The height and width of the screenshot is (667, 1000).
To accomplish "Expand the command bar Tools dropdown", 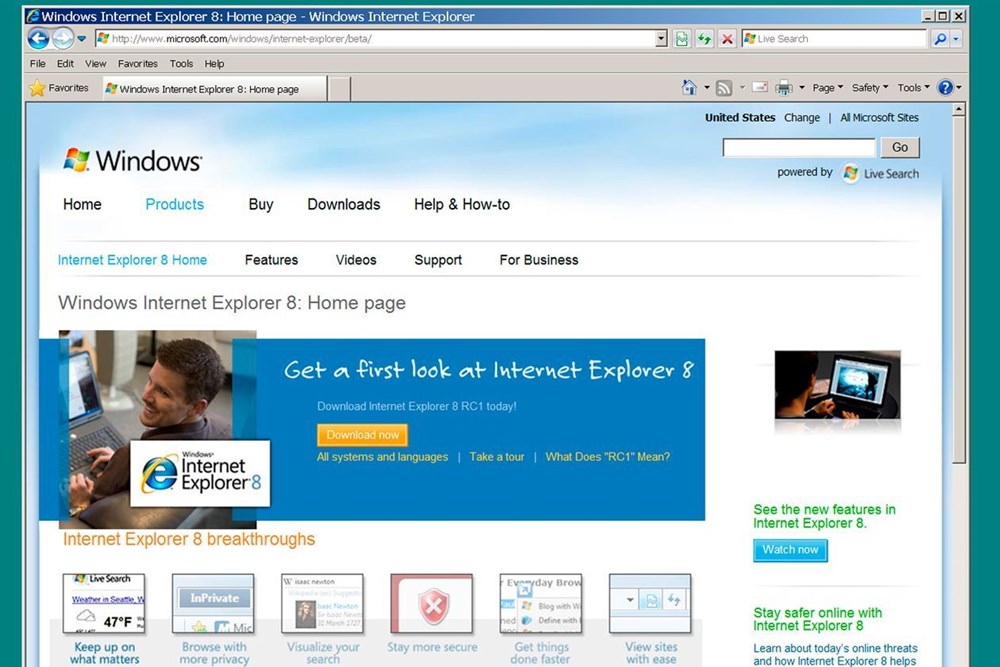I will [913, 88].
